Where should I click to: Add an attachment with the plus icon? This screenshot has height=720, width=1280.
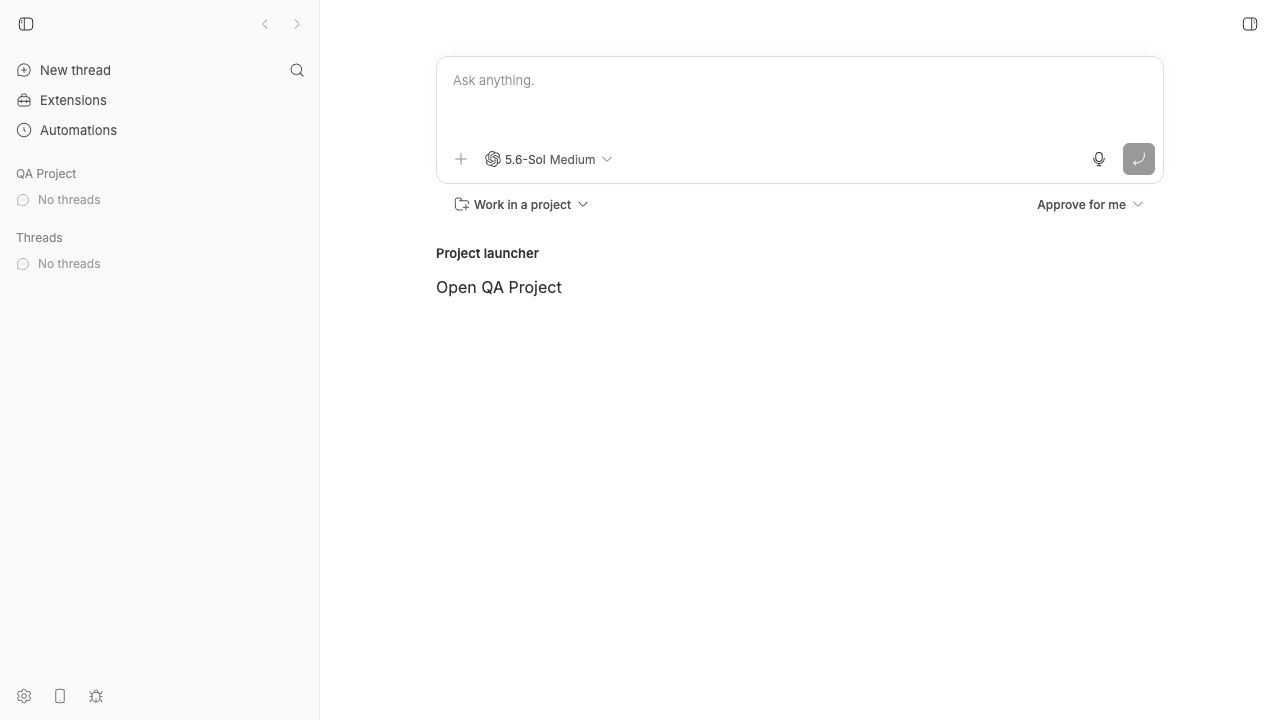click(x=461, y=159)
